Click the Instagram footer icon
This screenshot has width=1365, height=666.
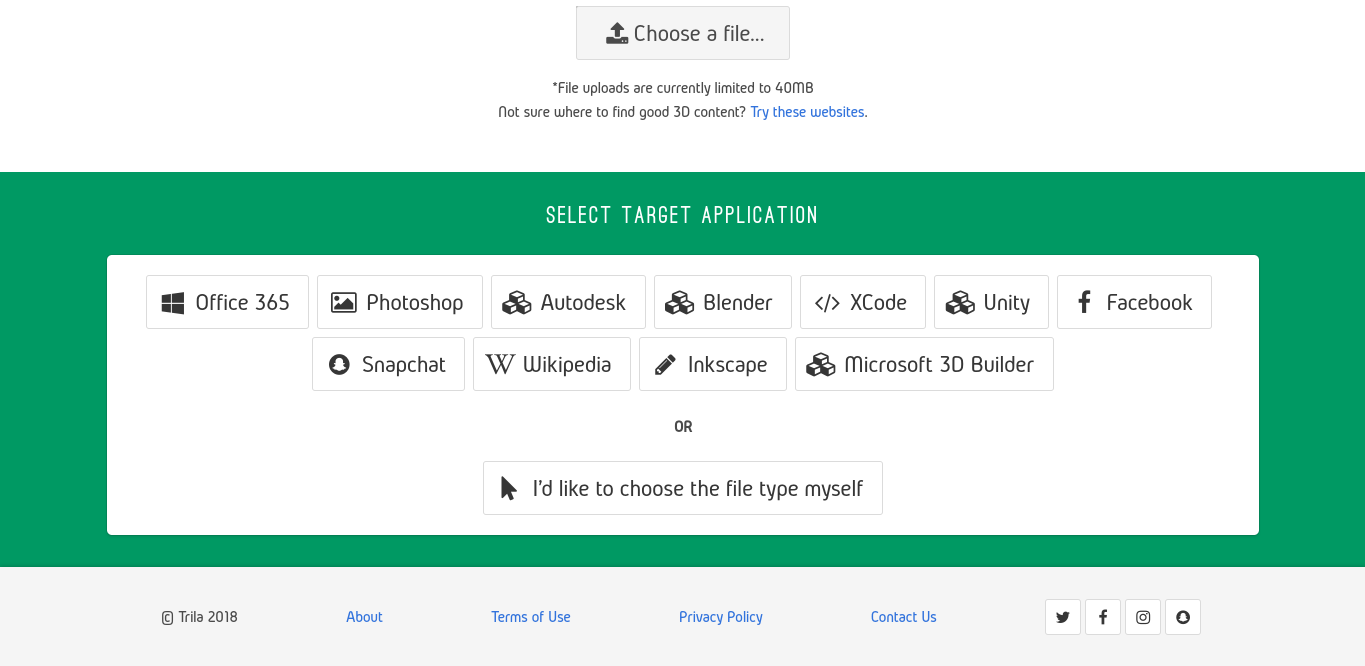point(1143,617)
